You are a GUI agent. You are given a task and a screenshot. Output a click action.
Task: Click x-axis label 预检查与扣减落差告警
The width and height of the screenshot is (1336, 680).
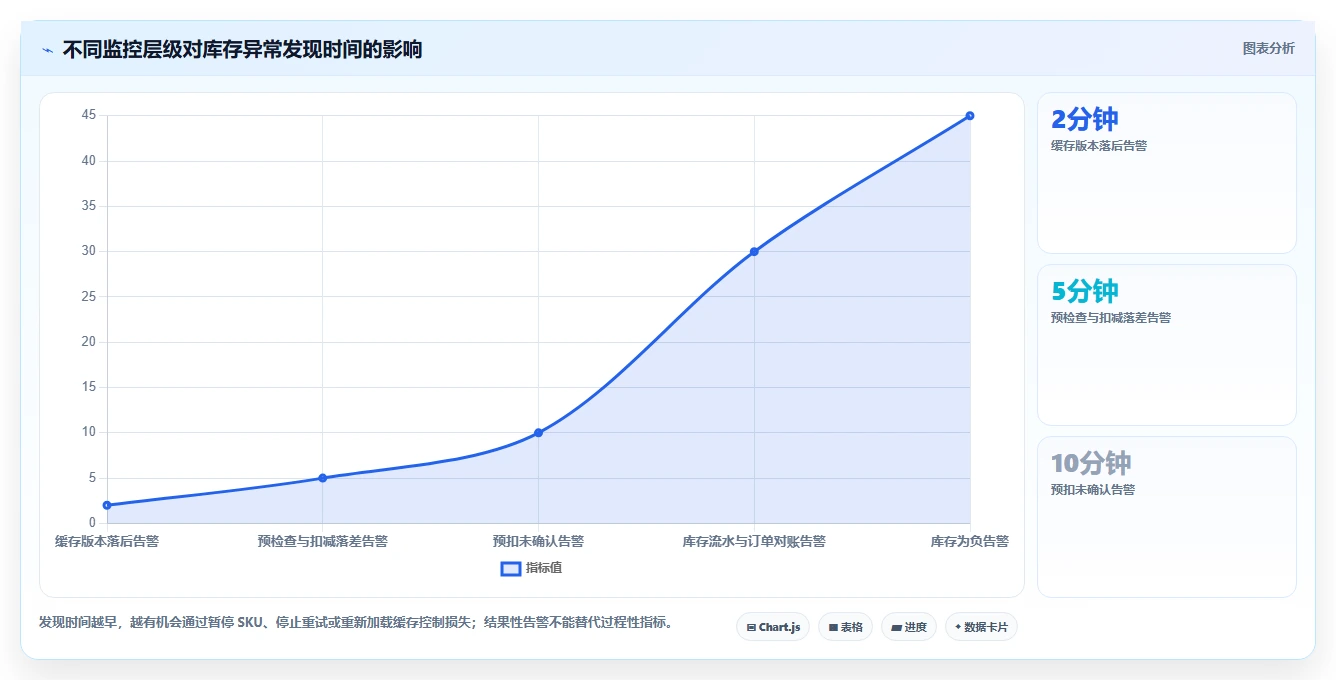click(322, 541)
